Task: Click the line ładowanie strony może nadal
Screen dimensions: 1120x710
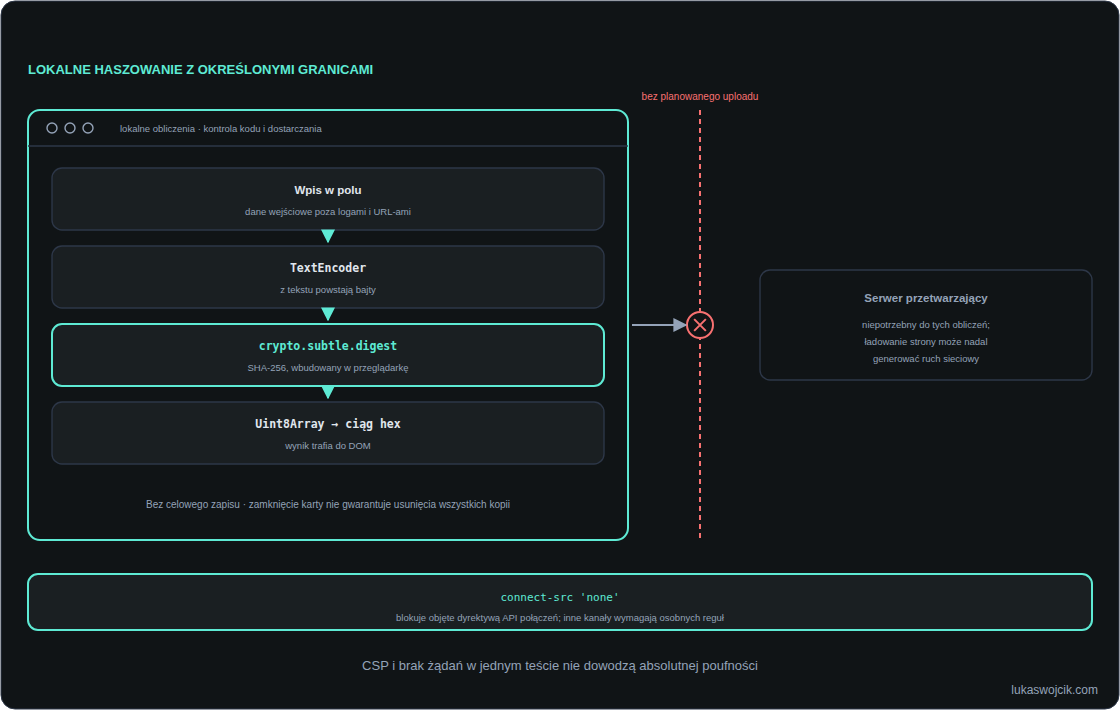Action: click(x=926, y=341)
